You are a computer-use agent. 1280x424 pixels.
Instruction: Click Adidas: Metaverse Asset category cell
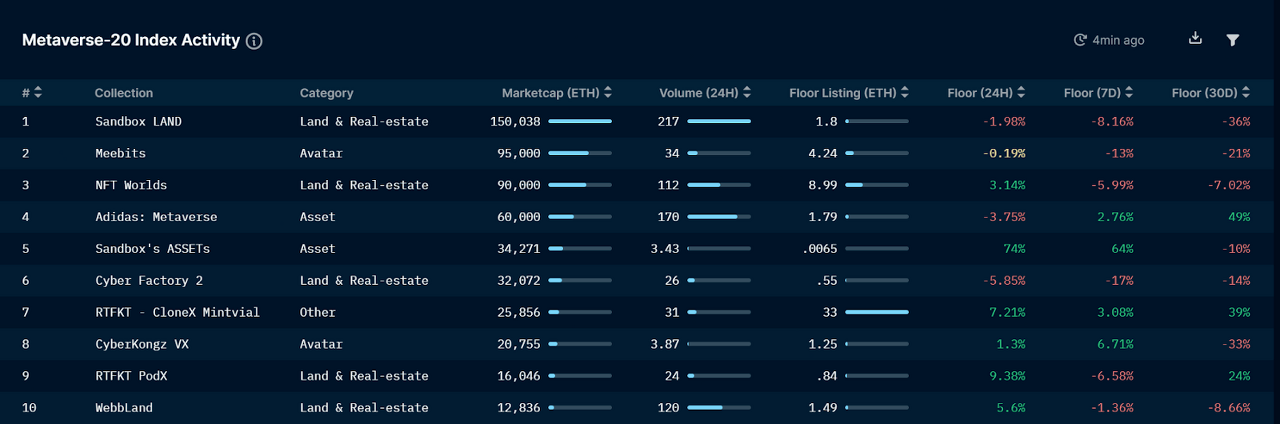pos(318,217)
